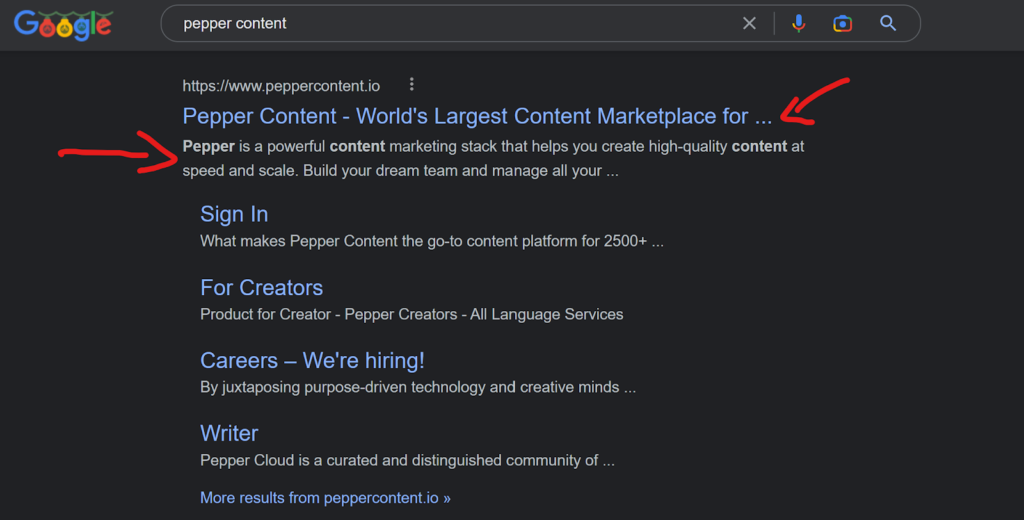Viewport: 1024px width, 520px height.
Task: Click into the 'pepper content' search field
Action: (450, 24)
